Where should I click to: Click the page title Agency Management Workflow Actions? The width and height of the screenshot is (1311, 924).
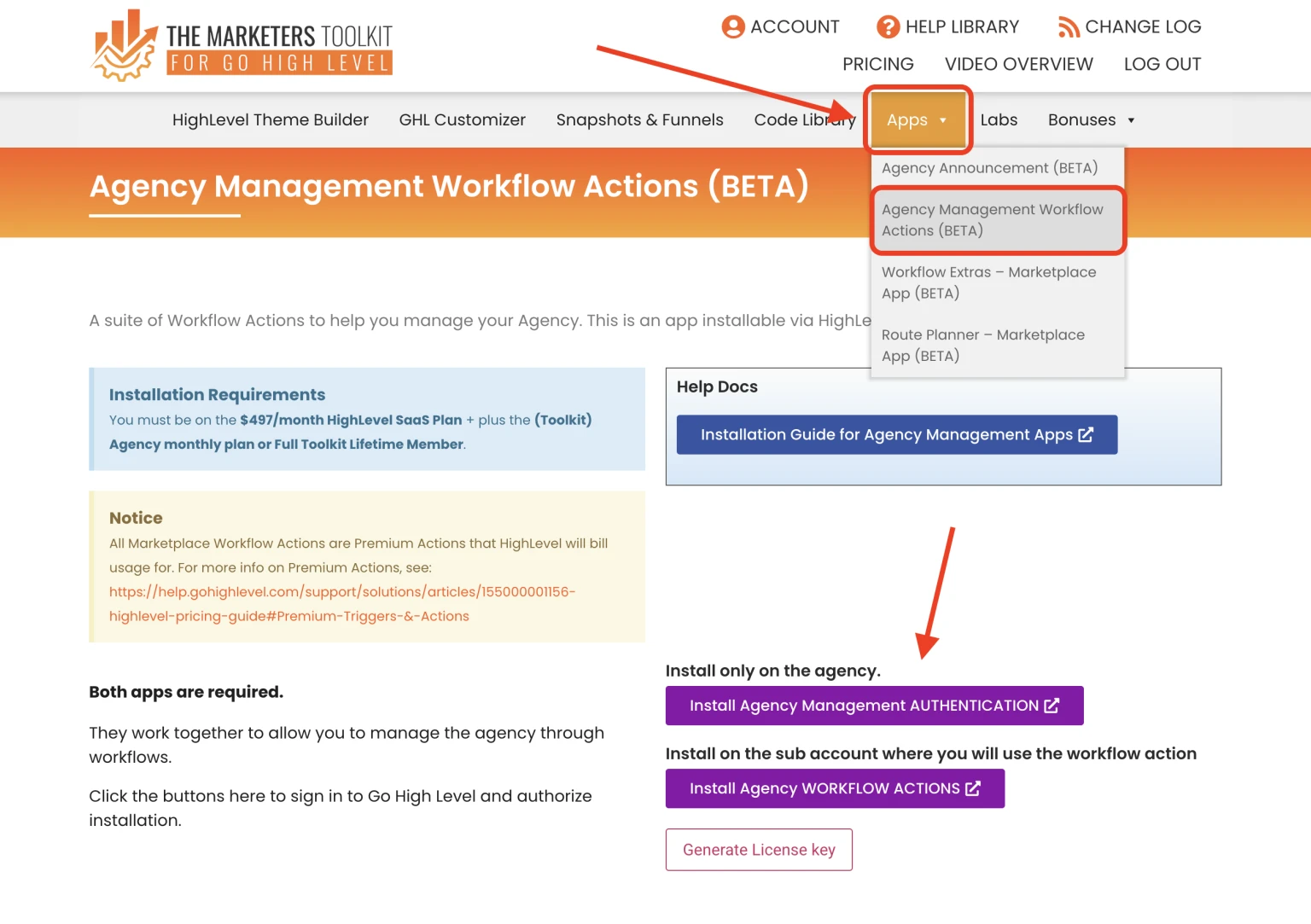[x=449, y=186]
